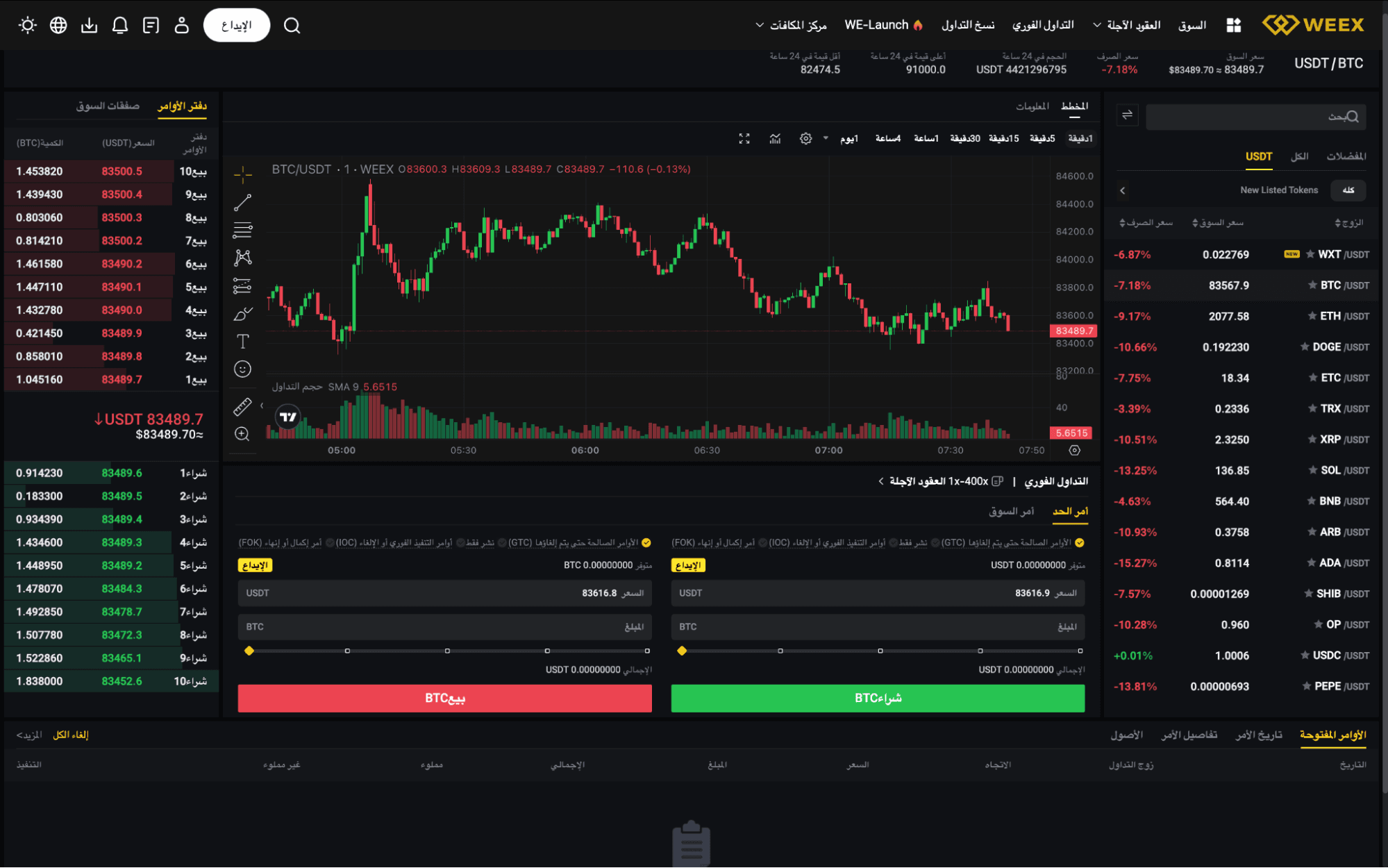Click buy amount percentage slider handle

(682, 651)
